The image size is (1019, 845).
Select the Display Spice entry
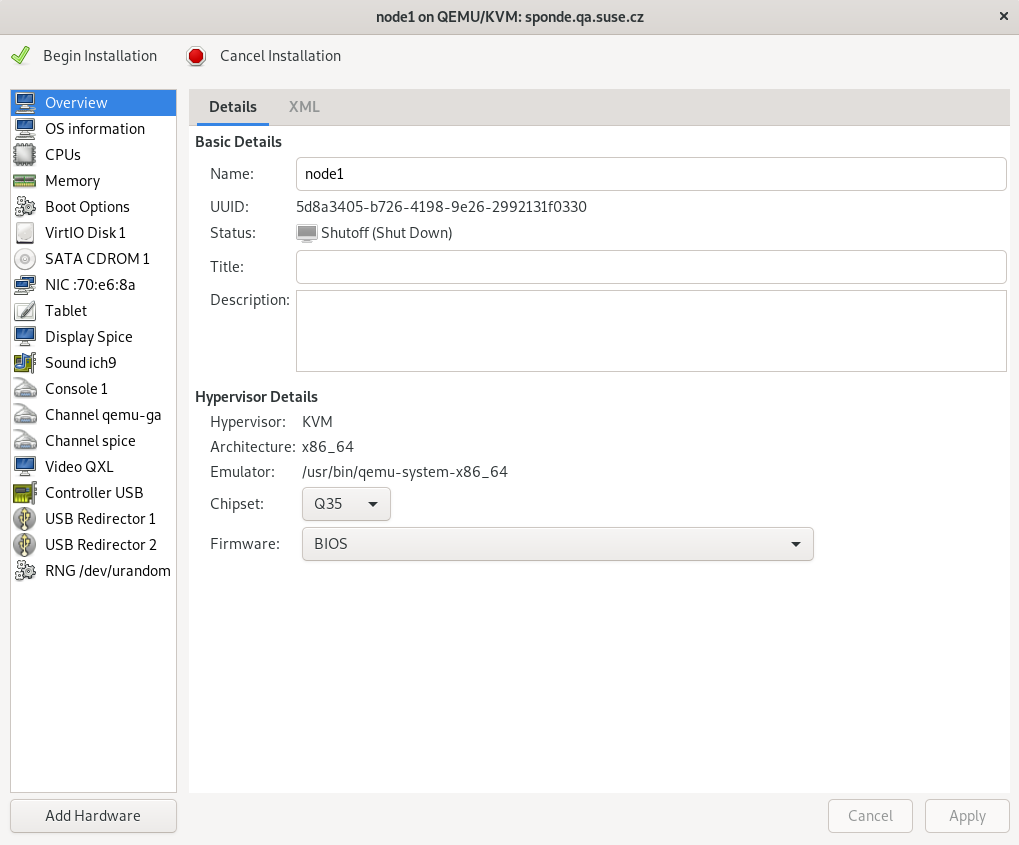coord(88,336)
